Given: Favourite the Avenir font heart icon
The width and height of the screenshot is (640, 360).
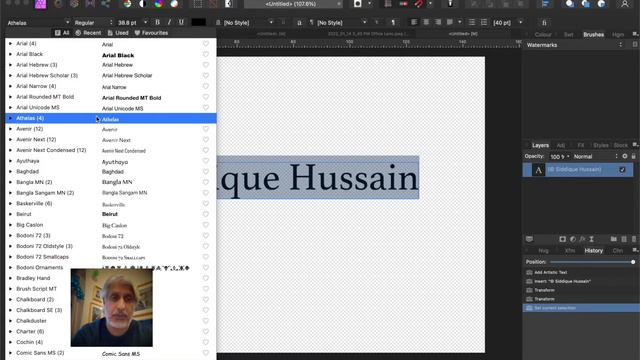Looking at the screenshot, I should click(206, 129).
